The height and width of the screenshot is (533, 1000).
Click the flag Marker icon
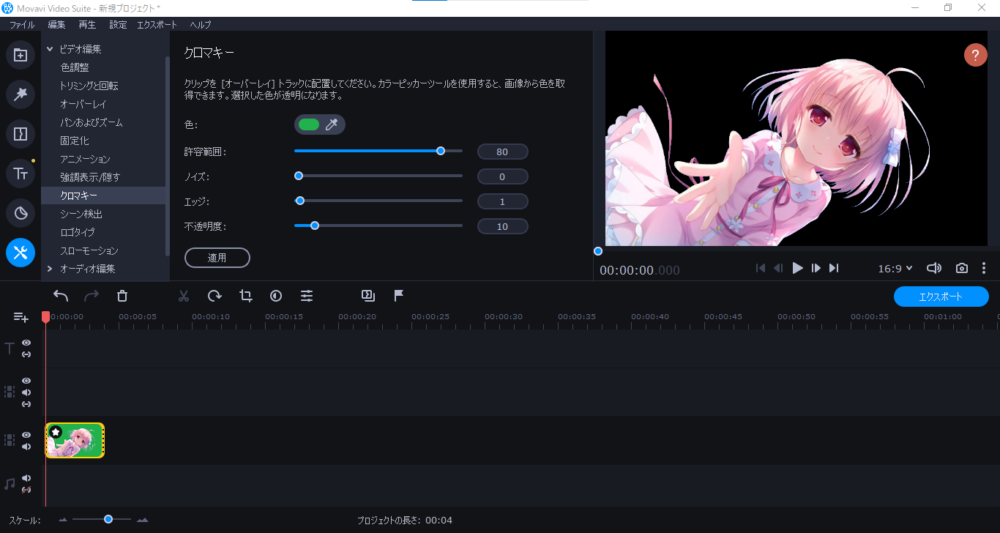(x=399, y=295)
